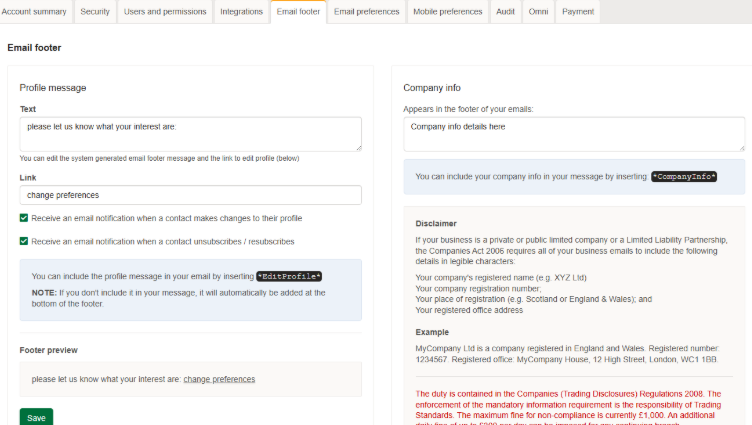Click the *EditProfile* code tag
The height and width of the screenshot is (425, 752).
click(289, 276)
